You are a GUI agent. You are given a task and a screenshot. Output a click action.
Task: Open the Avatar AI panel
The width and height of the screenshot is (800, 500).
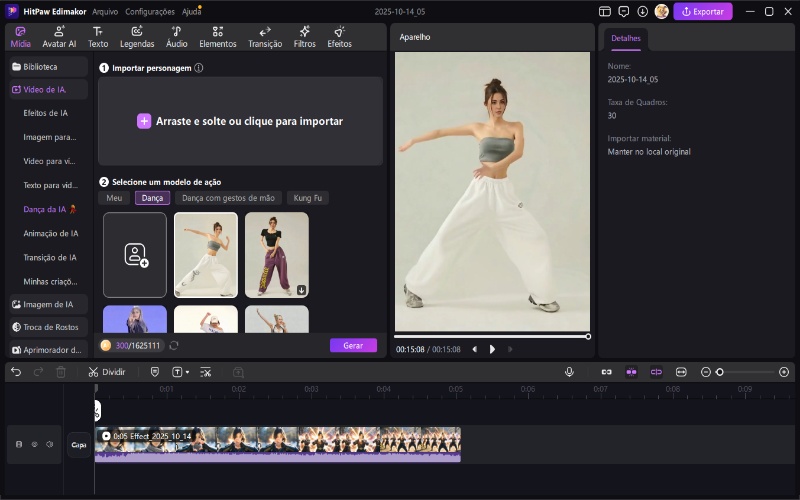click(x=59, y=37)
